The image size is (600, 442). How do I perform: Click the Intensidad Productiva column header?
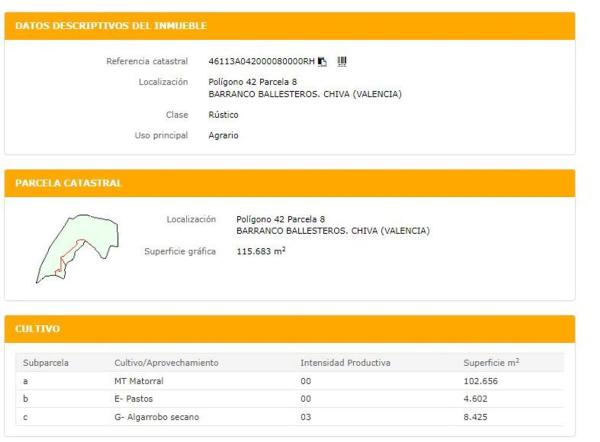345,362
